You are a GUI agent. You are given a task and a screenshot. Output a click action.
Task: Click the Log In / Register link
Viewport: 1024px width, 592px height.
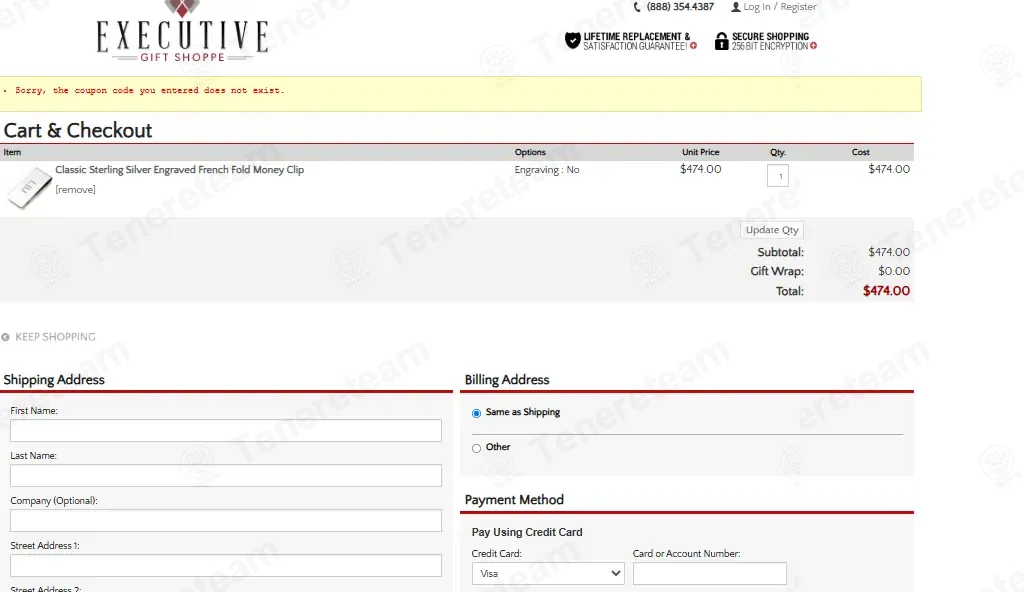click(780, 7)
